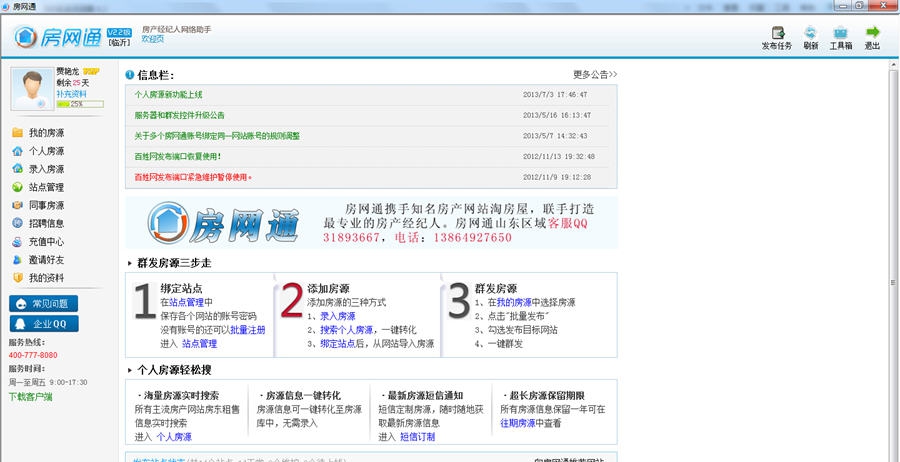Screen dimensions: 900x462
Task: Click the 批量注册 link
Action: (247, 330)
